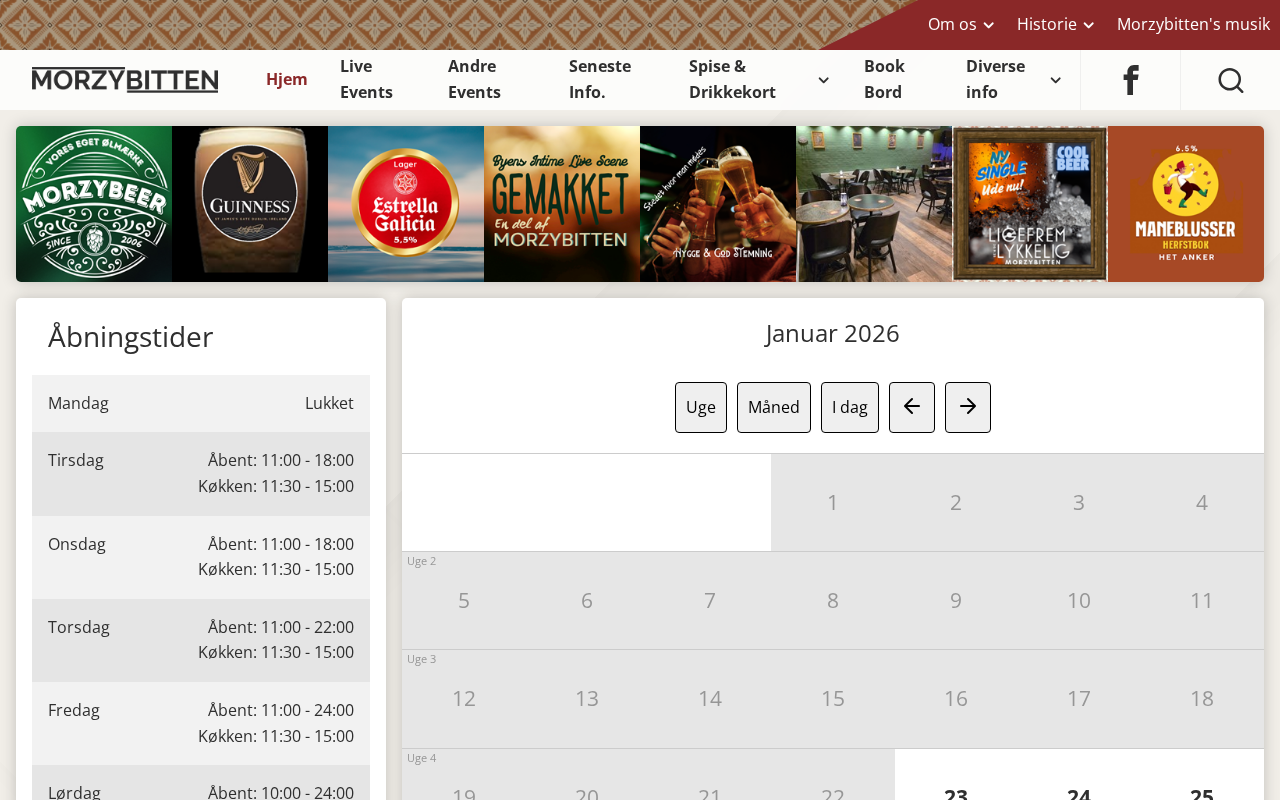Screen dimensions: 1280x800
Task: Open the search magnifier icon
Action: coord(1230,80)
